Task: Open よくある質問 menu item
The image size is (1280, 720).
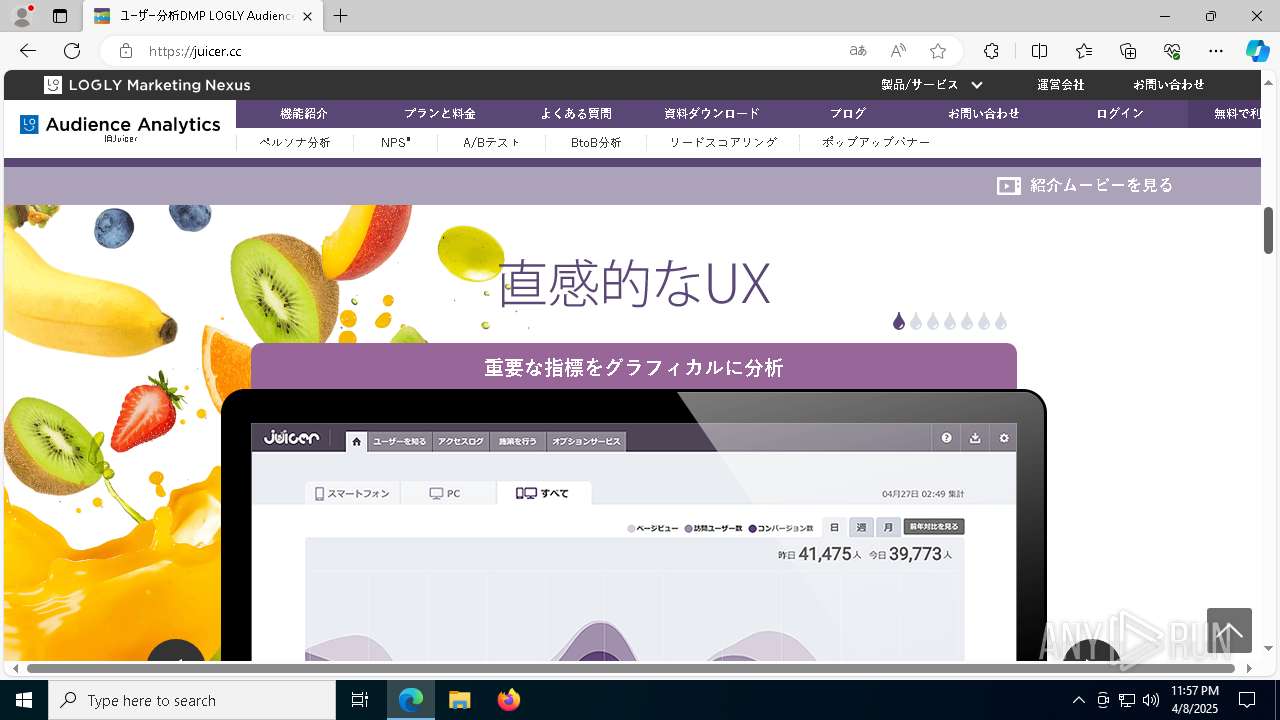Action: pos(576,114)
